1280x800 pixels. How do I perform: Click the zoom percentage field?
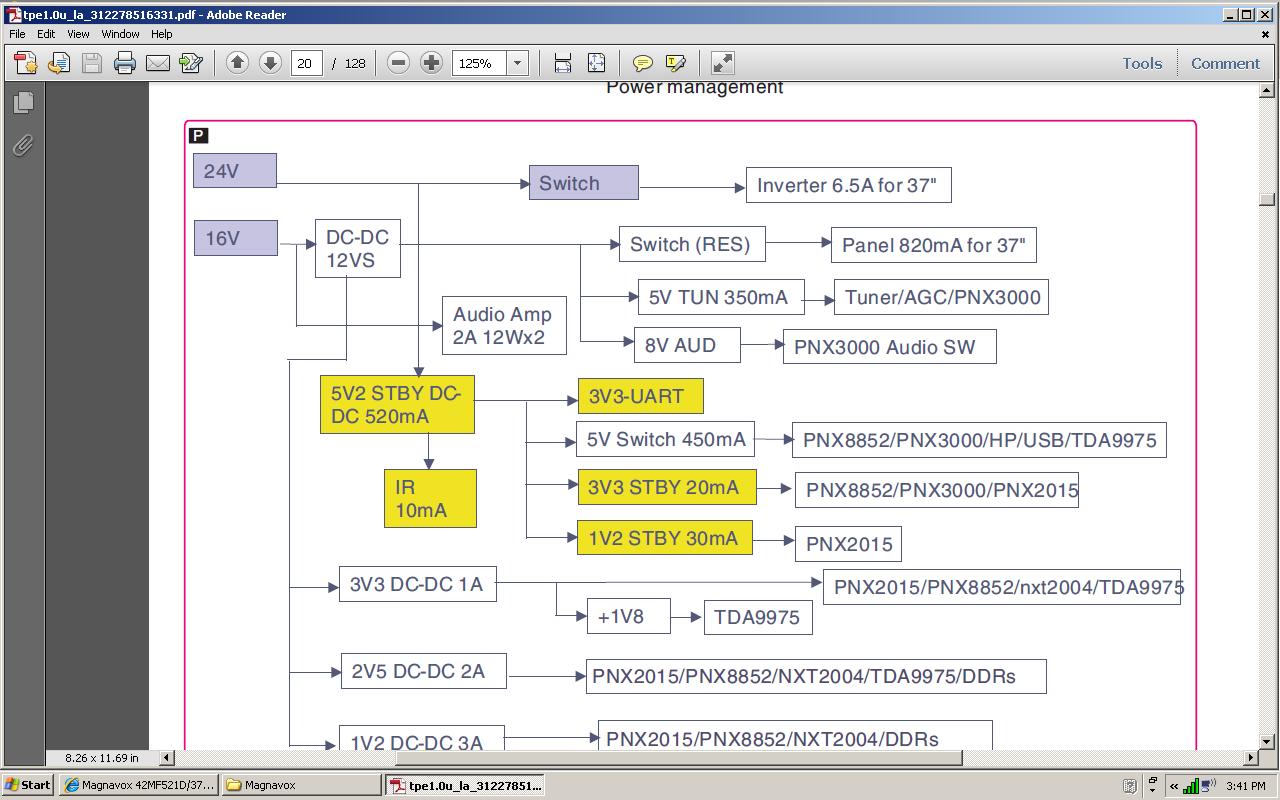[x=480, y=63]
